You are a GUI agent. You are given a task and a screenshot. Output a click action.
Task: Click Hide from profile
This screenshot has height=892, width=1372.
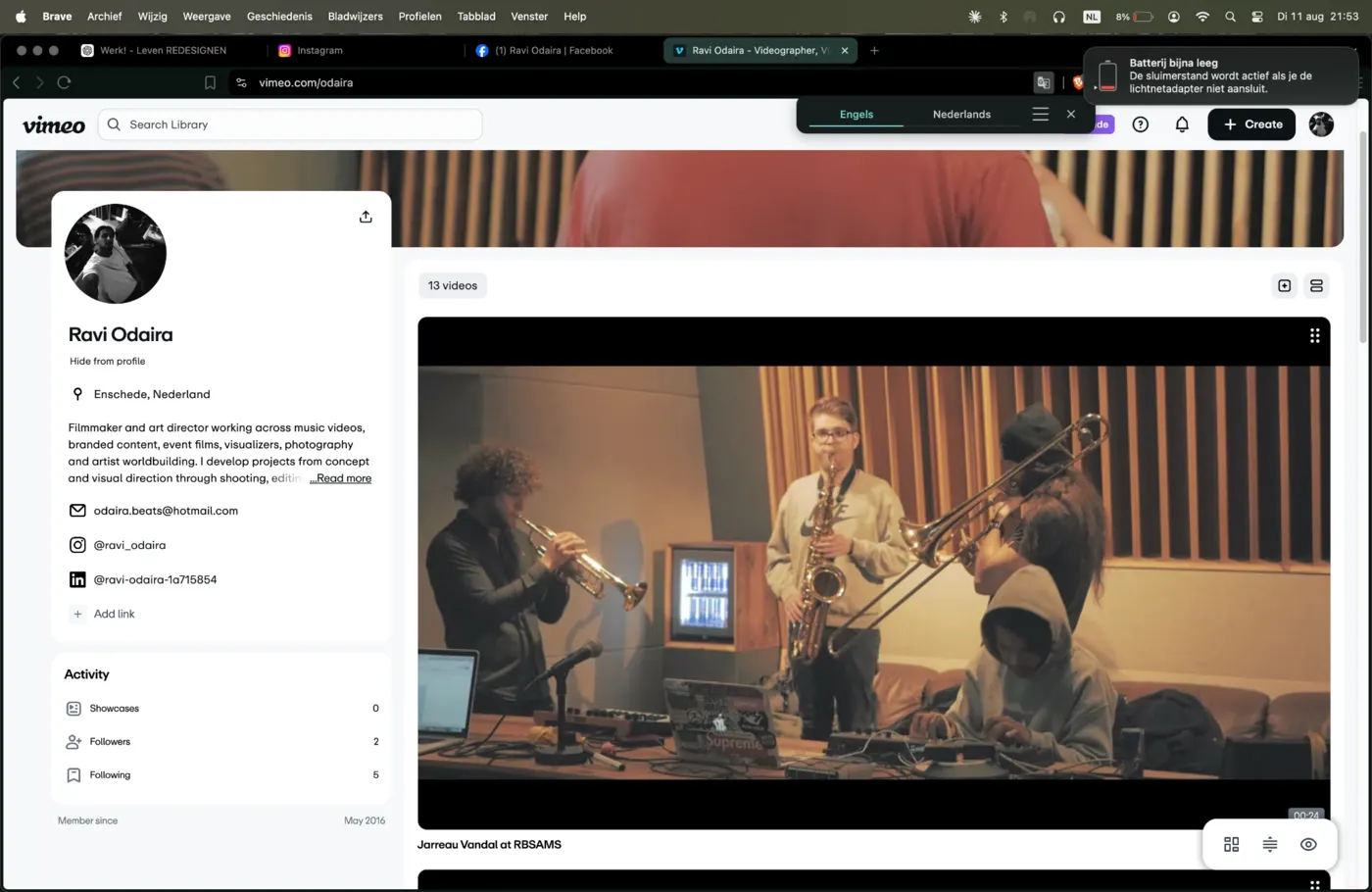pos(107,362)
